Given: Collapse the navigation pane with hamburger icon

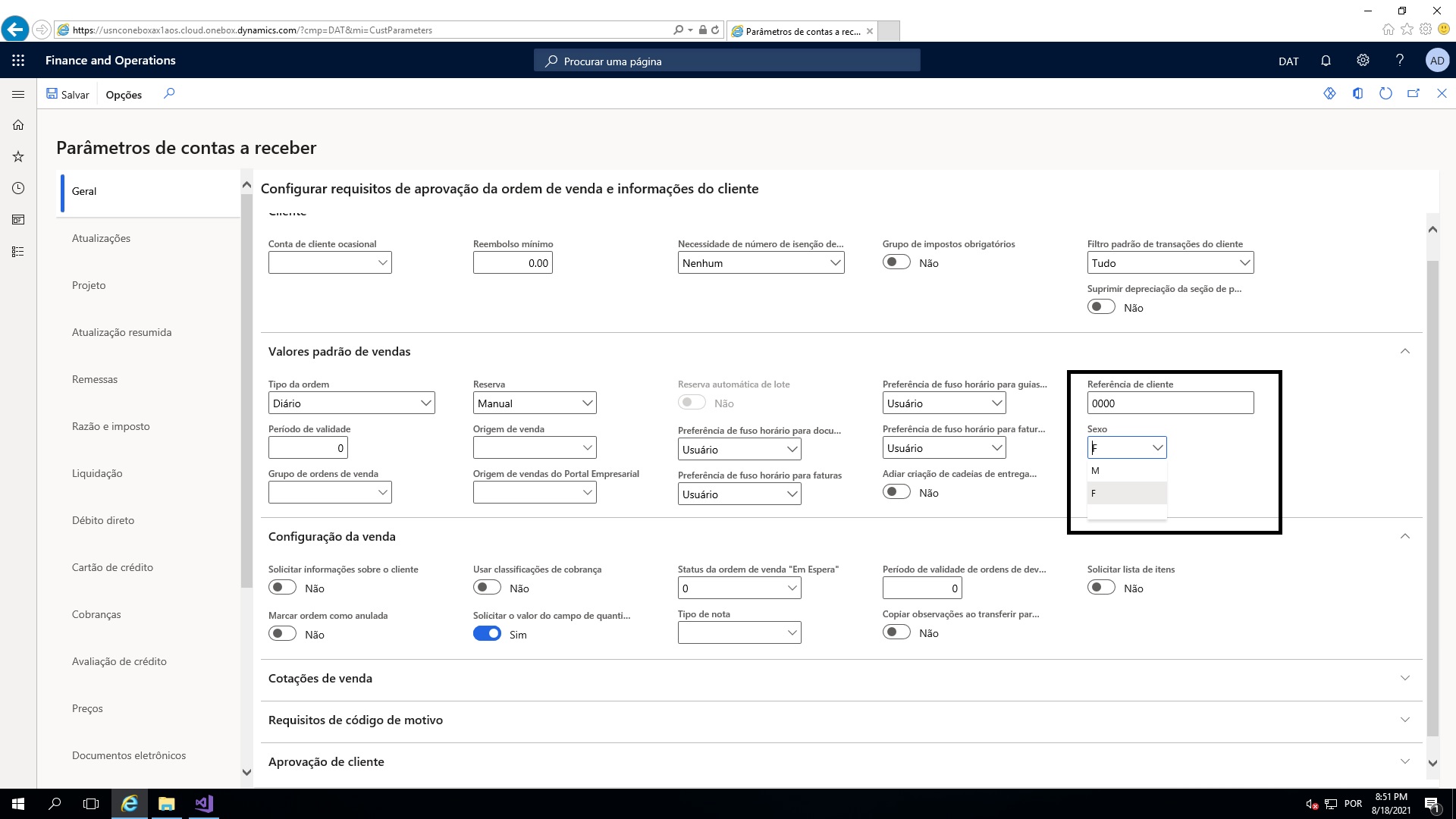Looking at the screenshot, I should click(17, 94).
